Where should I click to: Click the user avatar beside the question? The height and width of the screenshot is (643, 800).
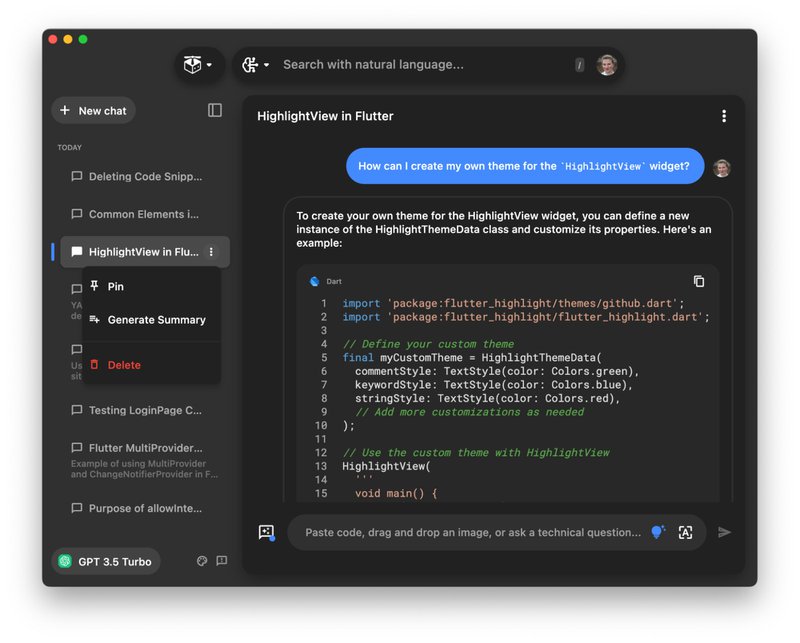click(722, 168)
